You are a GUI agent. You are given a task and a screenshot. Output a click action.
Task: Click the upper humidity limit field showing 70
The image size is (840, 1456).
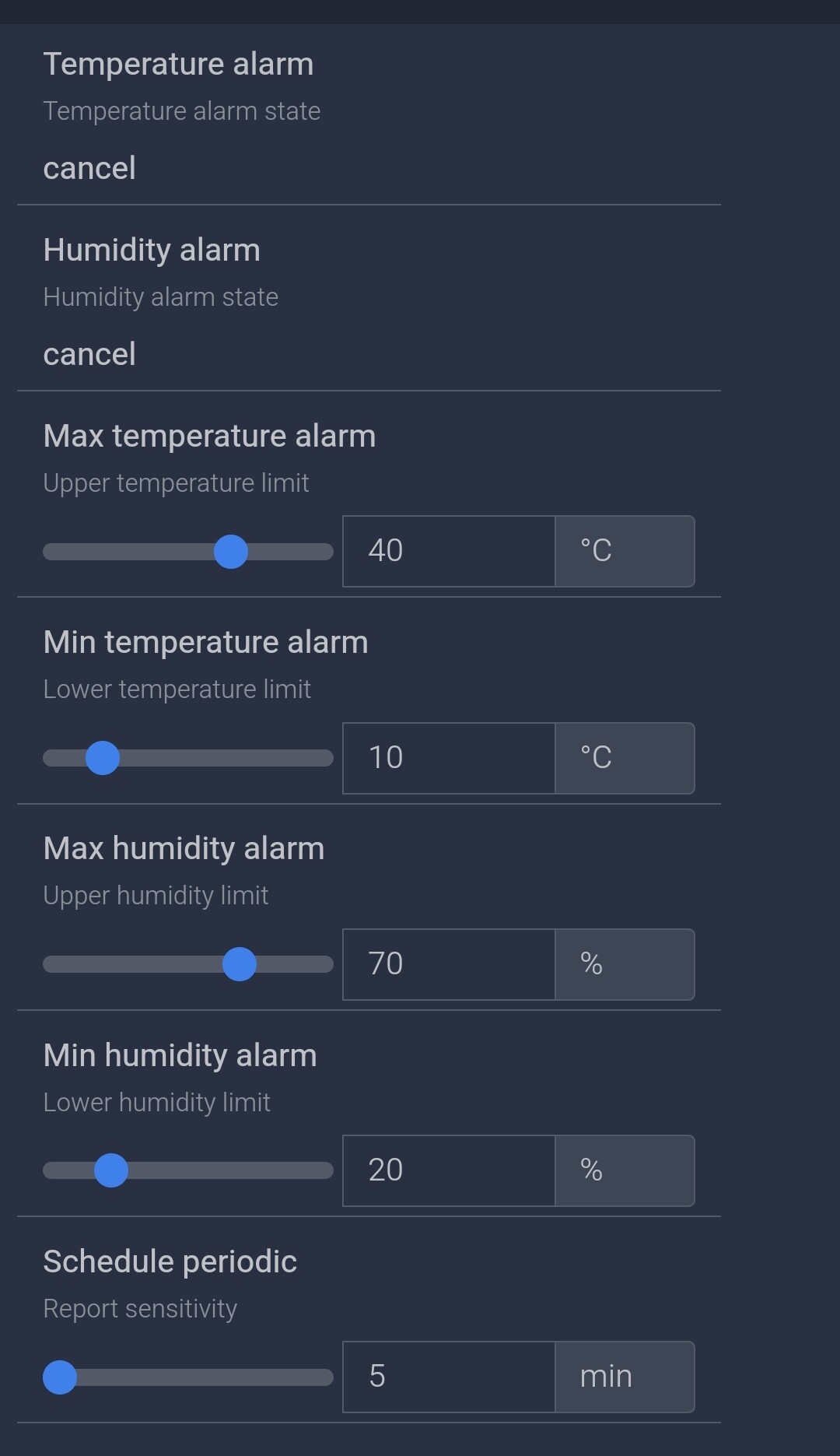[449, 964]
